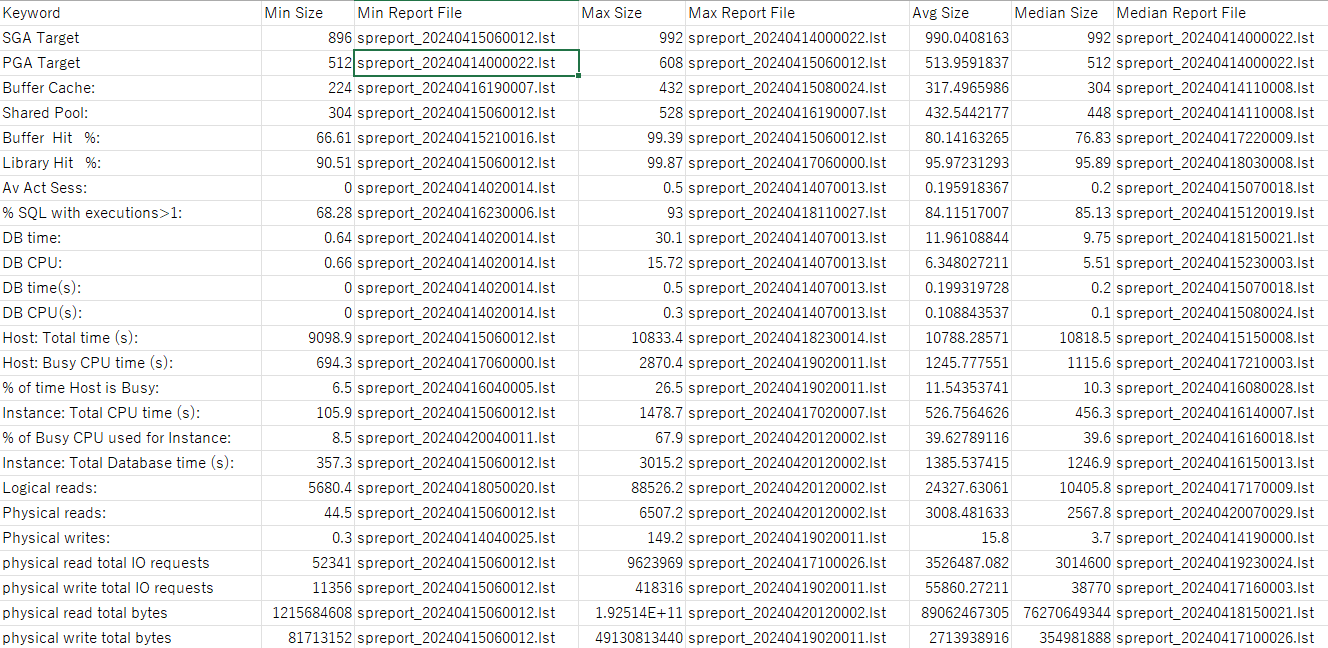Click the Buffer Cache: keyword cell
The image size is (1328, 648).
pyautogui.click(x=131, y=88)
